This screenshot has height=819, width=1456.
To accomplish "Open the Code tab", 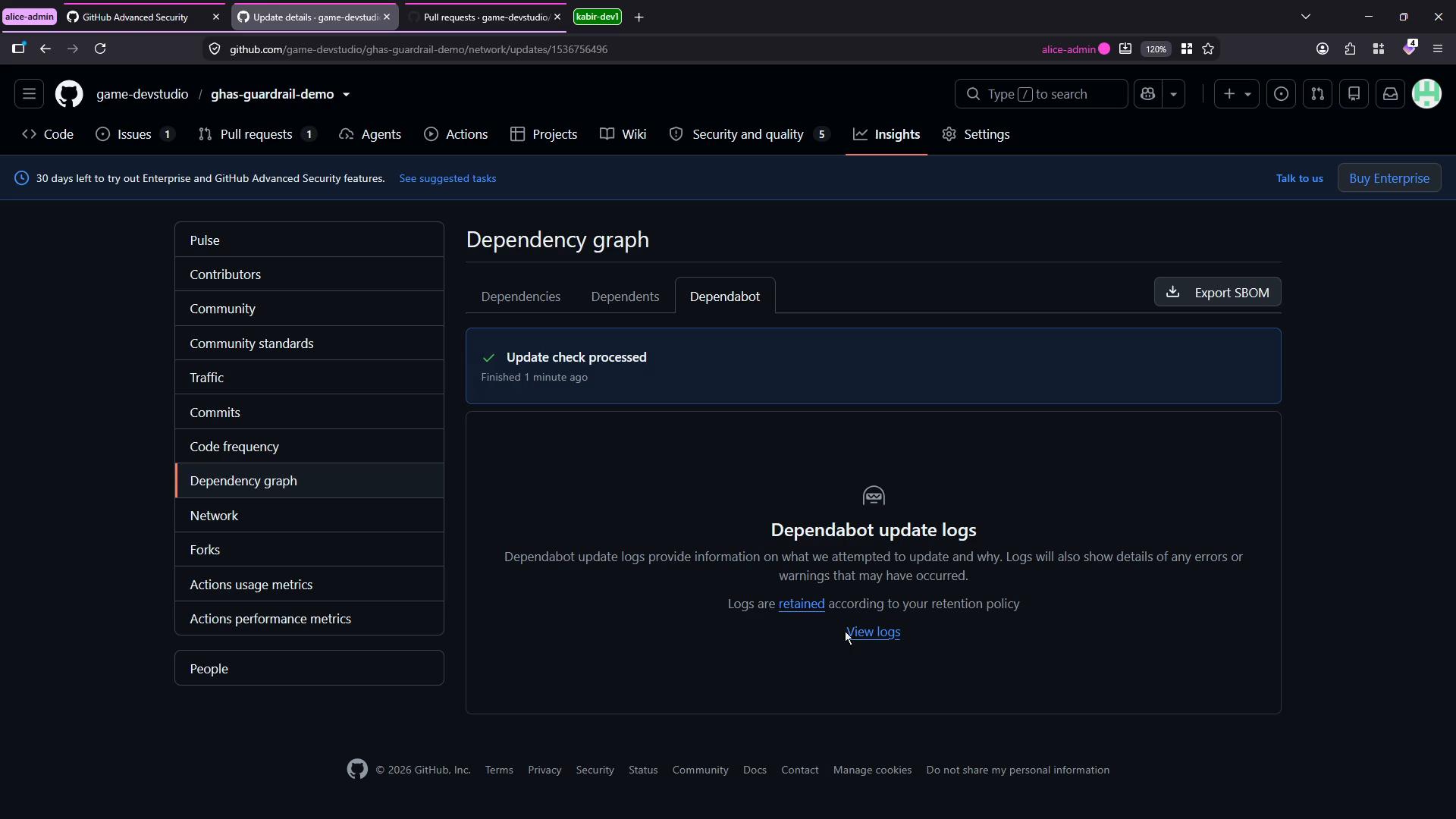I will pos(48,134).
